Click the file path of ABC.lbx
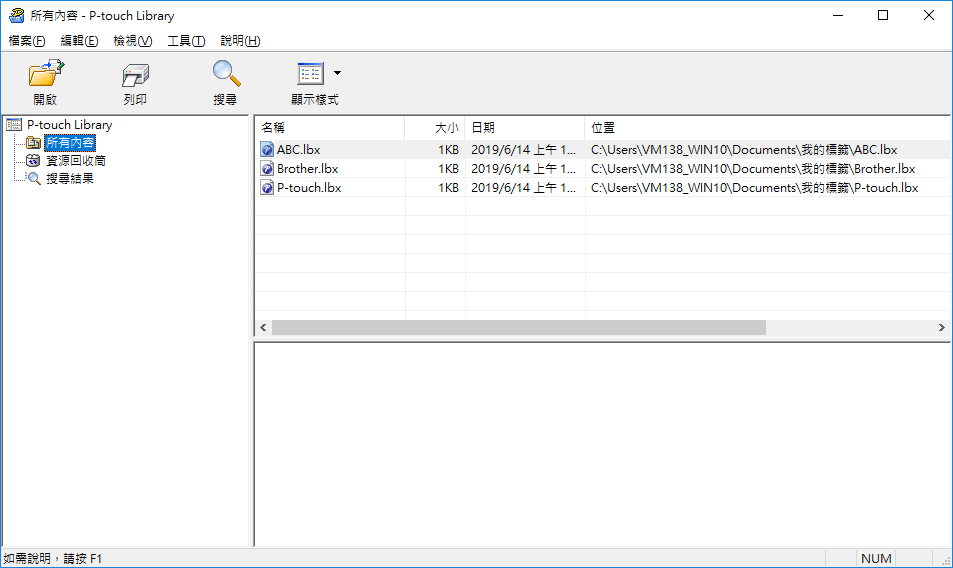 click(x=744, y=149)
